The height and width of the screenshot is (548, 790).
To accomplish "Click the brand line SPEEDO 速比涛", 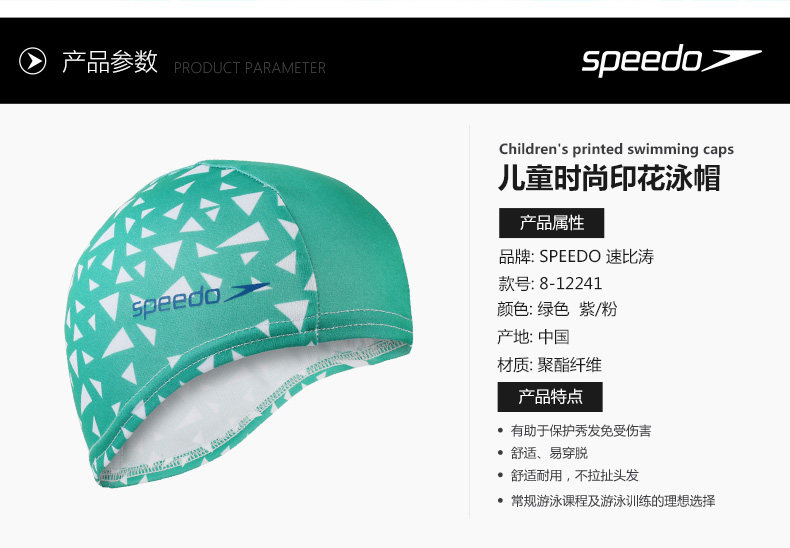I will point(576,257).
